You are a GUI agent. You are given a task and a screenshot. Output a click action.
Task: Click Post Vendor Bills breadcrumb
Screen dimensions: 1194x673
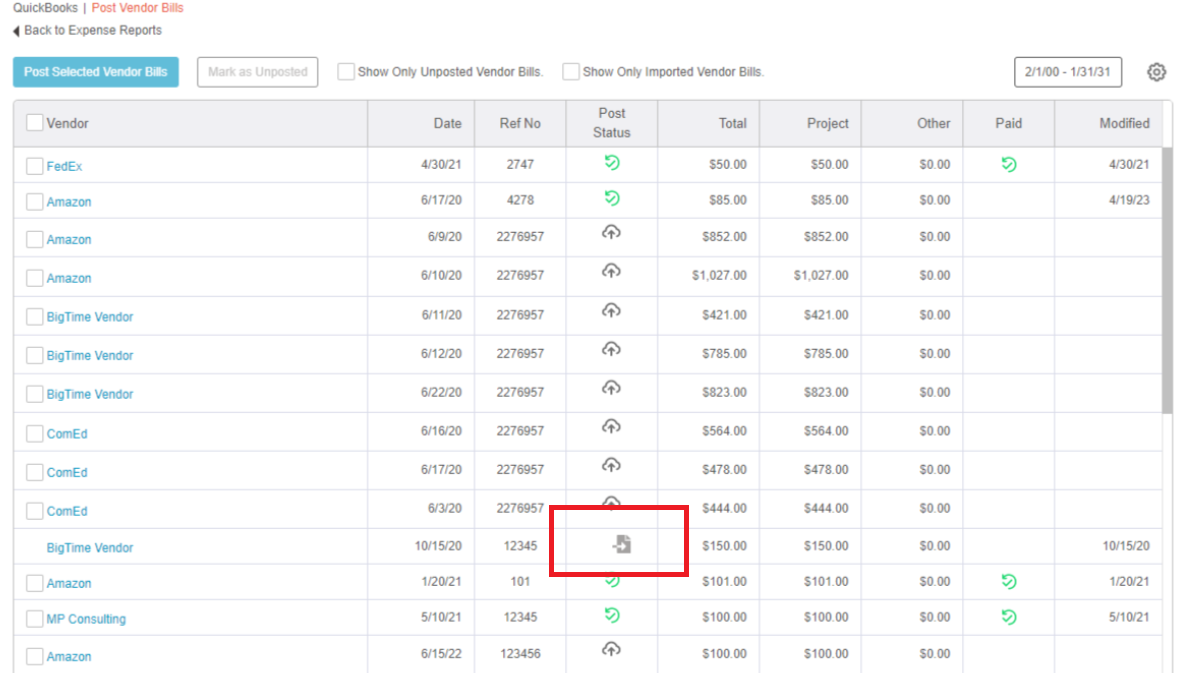coord(138,8)
